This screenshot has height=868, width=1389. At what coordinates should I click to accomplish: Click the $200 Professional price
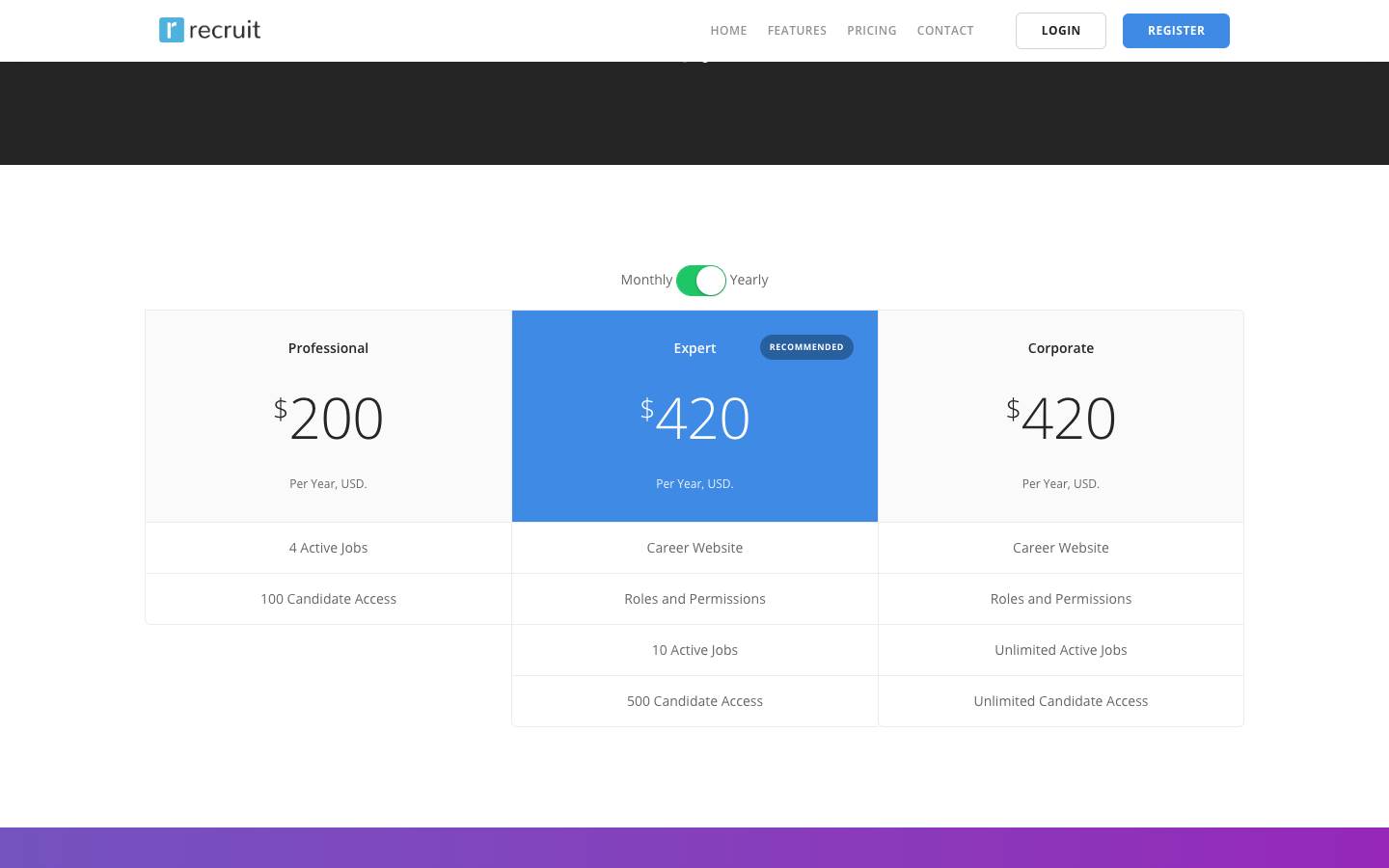coord(328,419)
